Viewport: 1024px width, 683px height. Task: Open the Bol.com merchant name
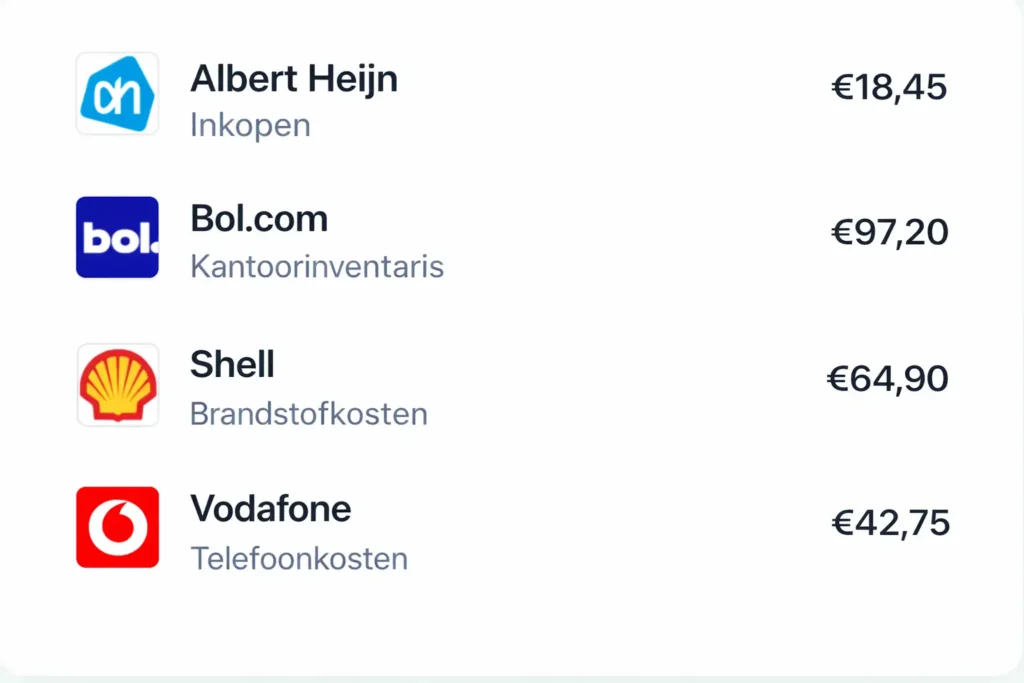point(258,219)
